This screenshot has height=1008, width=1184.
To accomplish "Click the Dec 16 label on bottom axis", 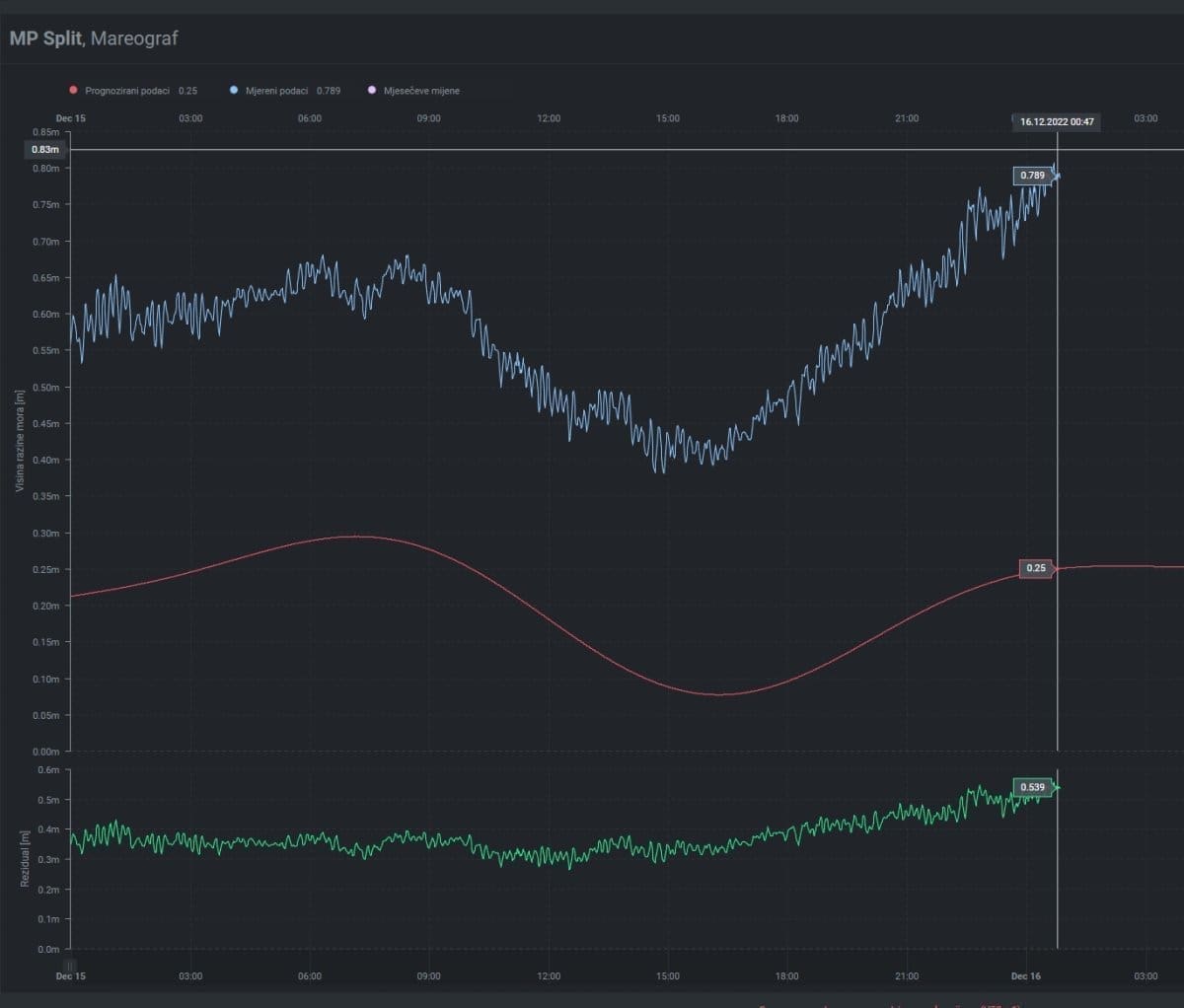I will (1025, 976).
